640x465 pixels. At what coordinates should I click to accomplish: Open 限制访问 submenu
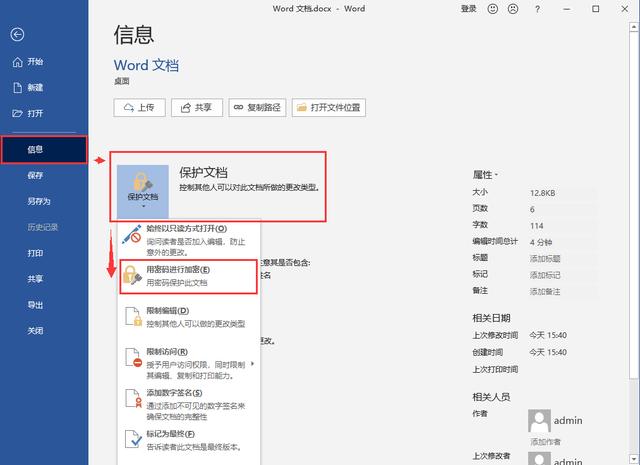coord(189,363)
